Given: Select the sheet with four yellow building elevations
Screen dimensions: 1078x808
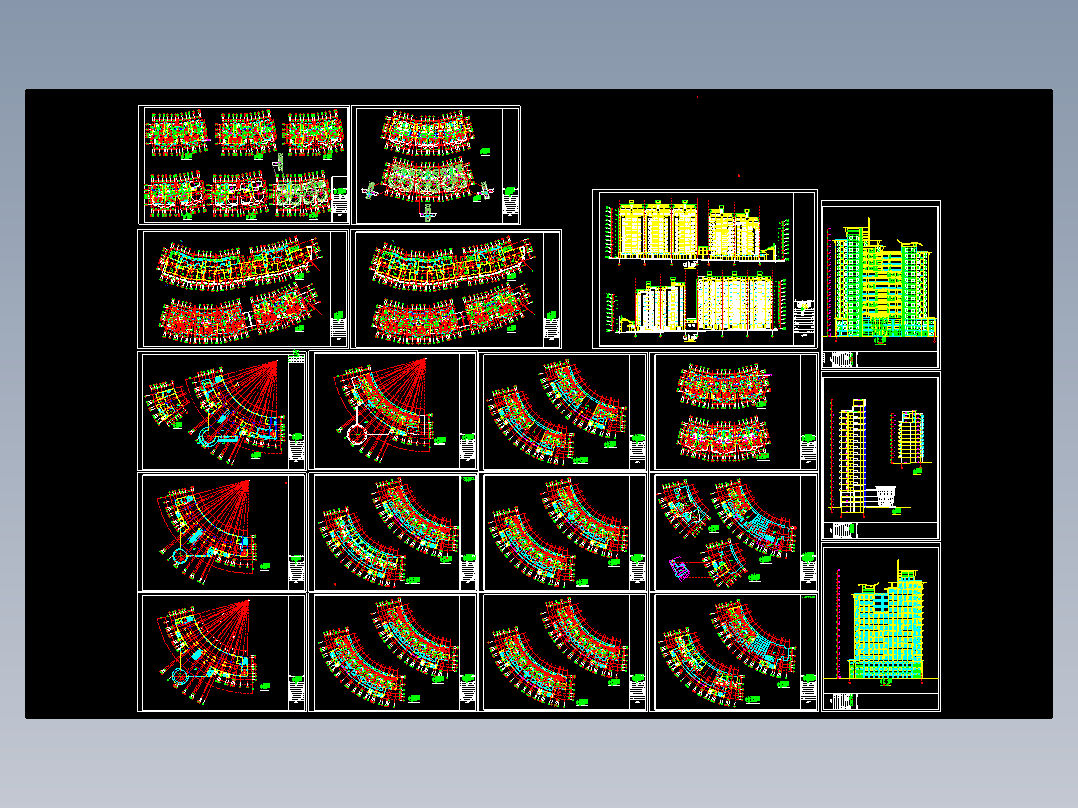Looking at the screenshot, I should (x=705, y=269).
